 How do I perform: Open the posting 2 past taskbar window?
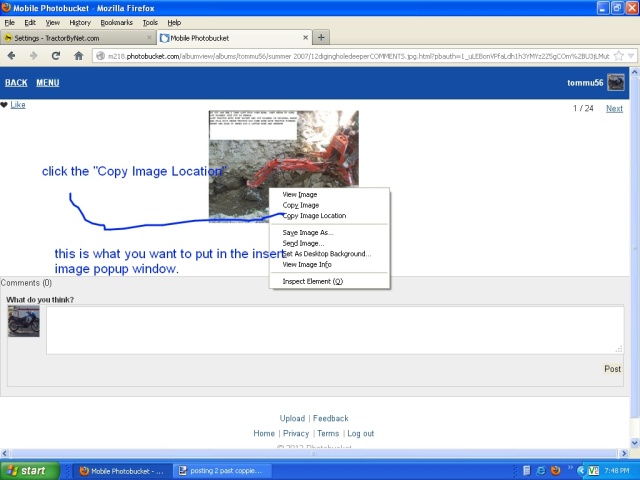pos(223,470)
